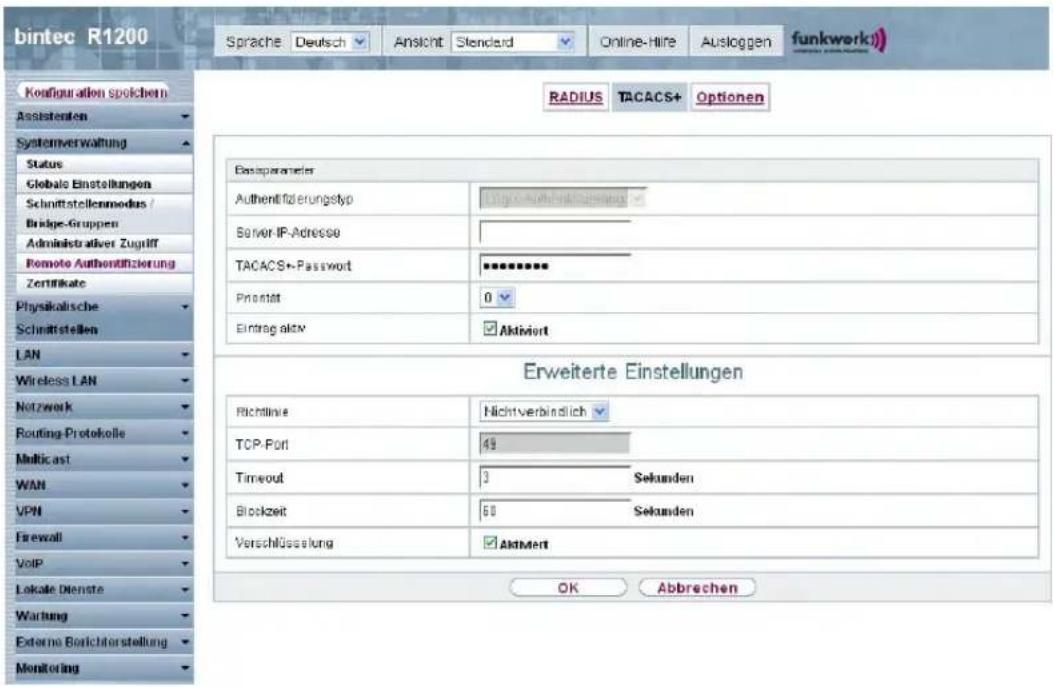Click the TACACS+-Passwort field
Image resolution: width=1053 pixels, height=687 pixels.
[x=555, y=265]
